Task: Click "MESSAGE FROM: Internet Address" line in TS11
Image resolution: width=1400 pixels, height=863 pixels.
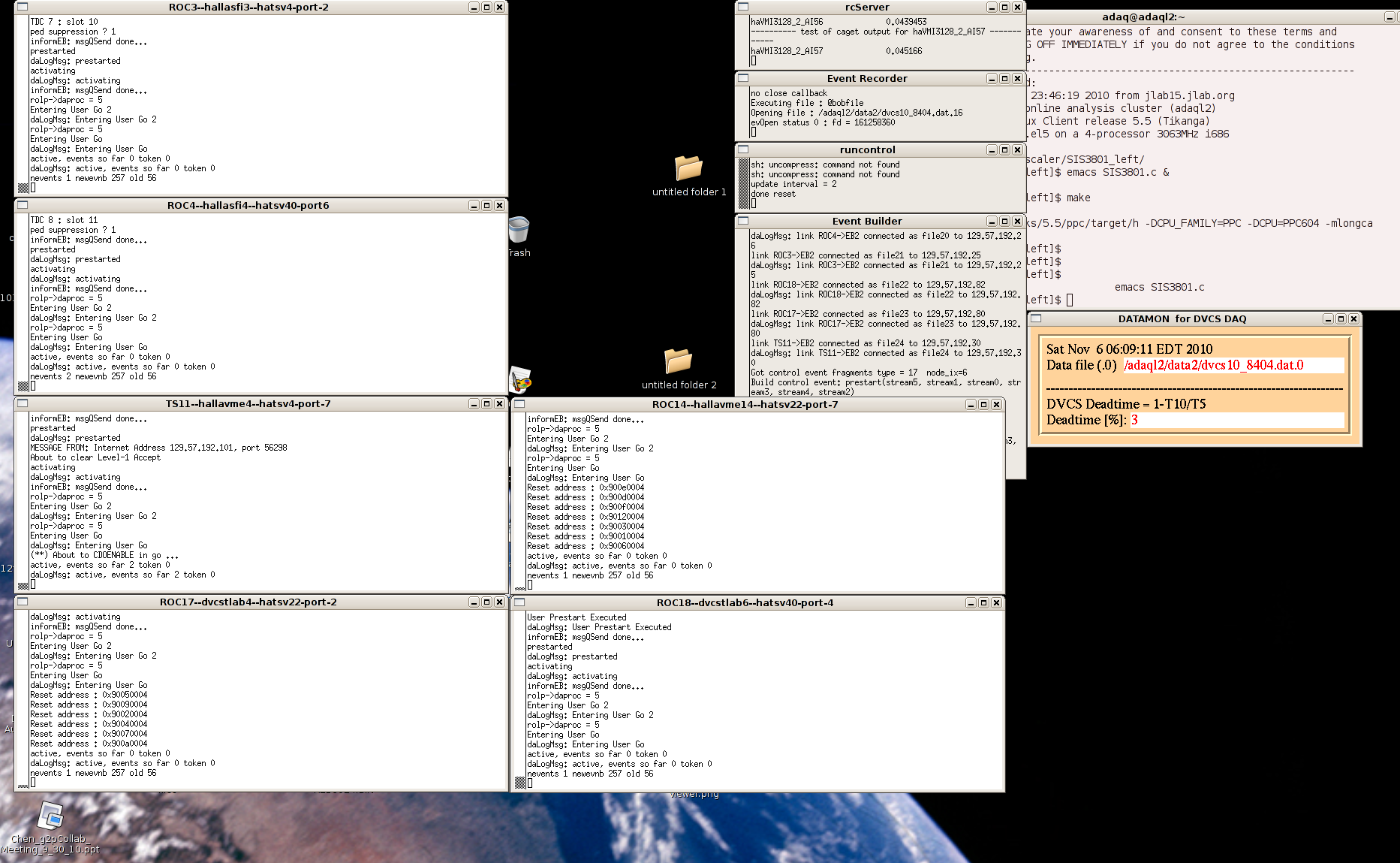Action: (x=158, y=448)
